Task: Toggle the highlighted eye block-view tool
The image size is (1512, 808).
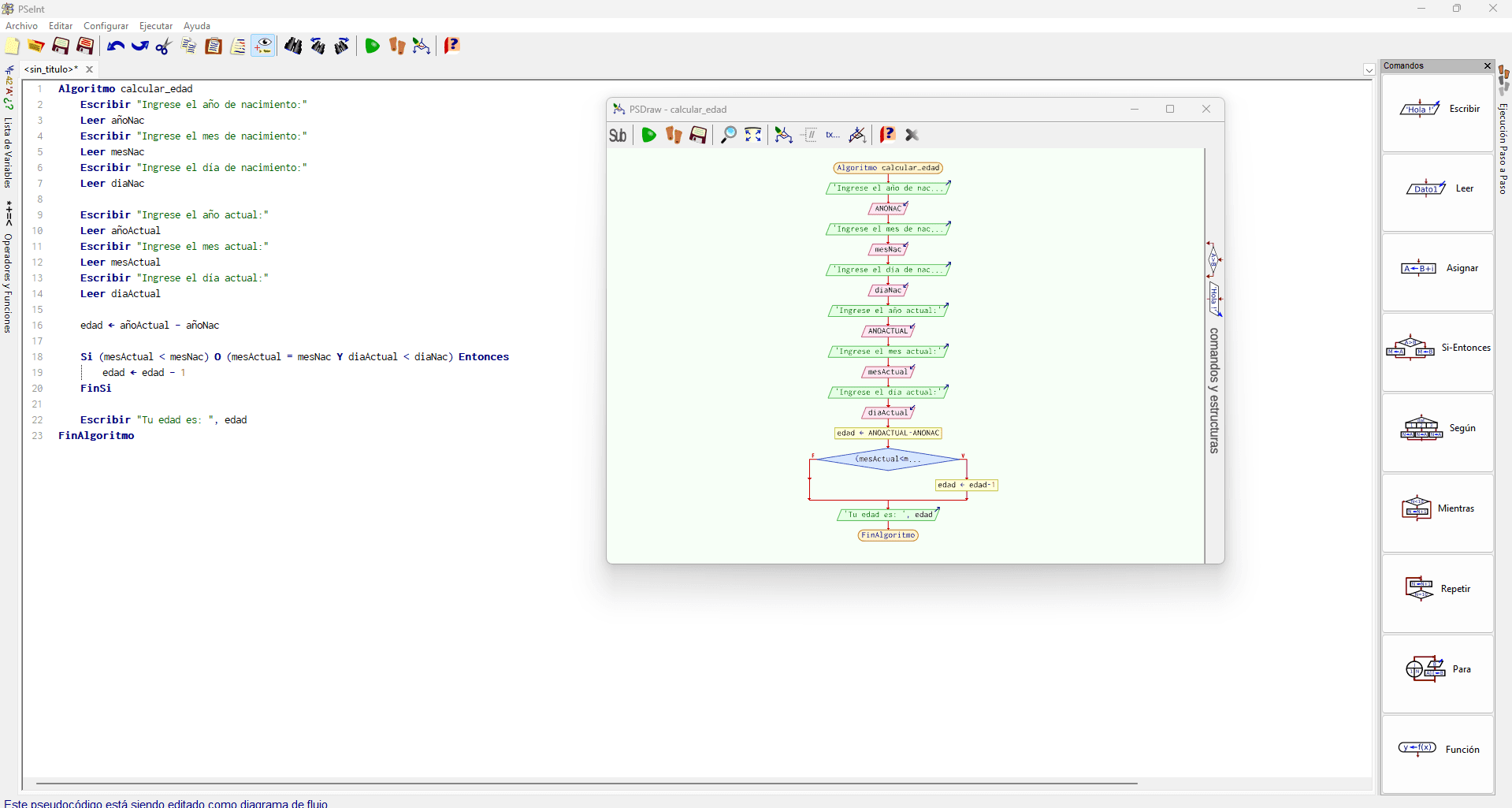Action: [x=263, y=47]
